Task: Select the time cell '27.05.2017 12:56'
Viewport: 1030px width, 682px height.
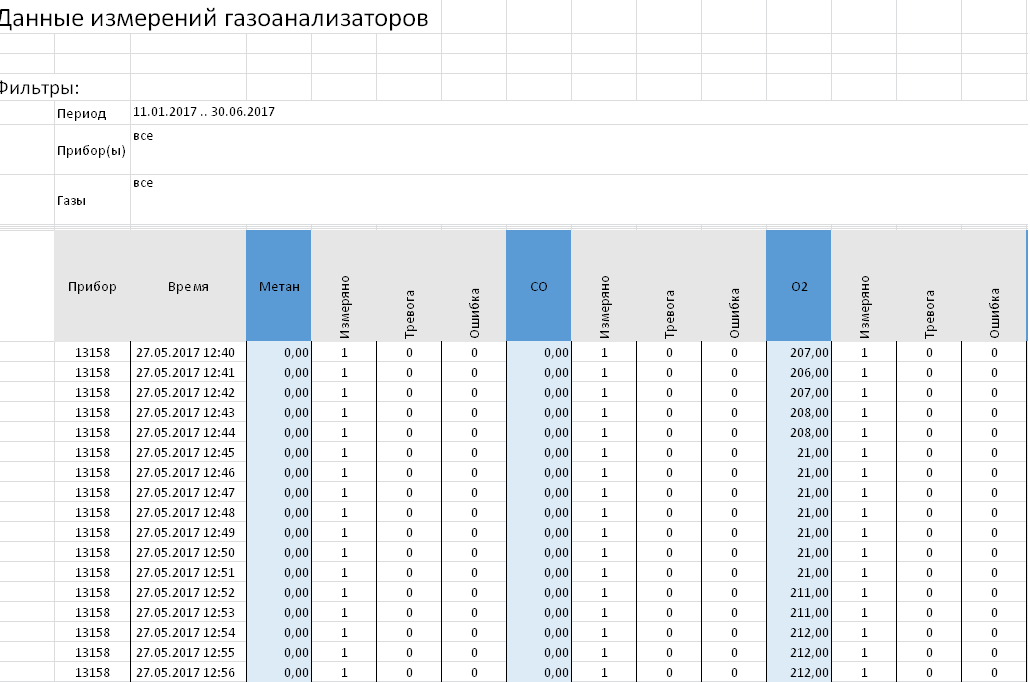Action: point(185,672)
